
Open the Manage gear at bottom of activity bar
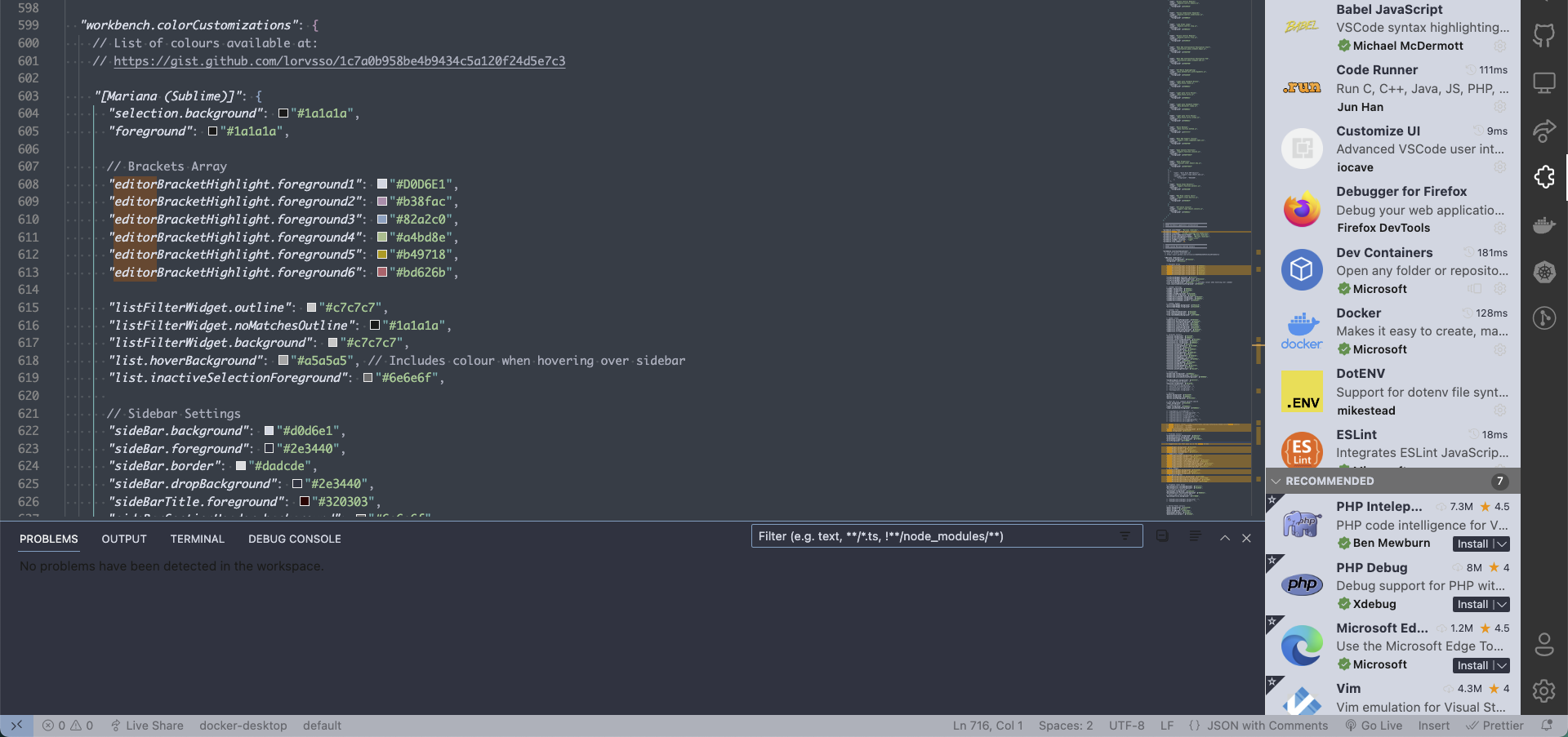[1544, 691]
